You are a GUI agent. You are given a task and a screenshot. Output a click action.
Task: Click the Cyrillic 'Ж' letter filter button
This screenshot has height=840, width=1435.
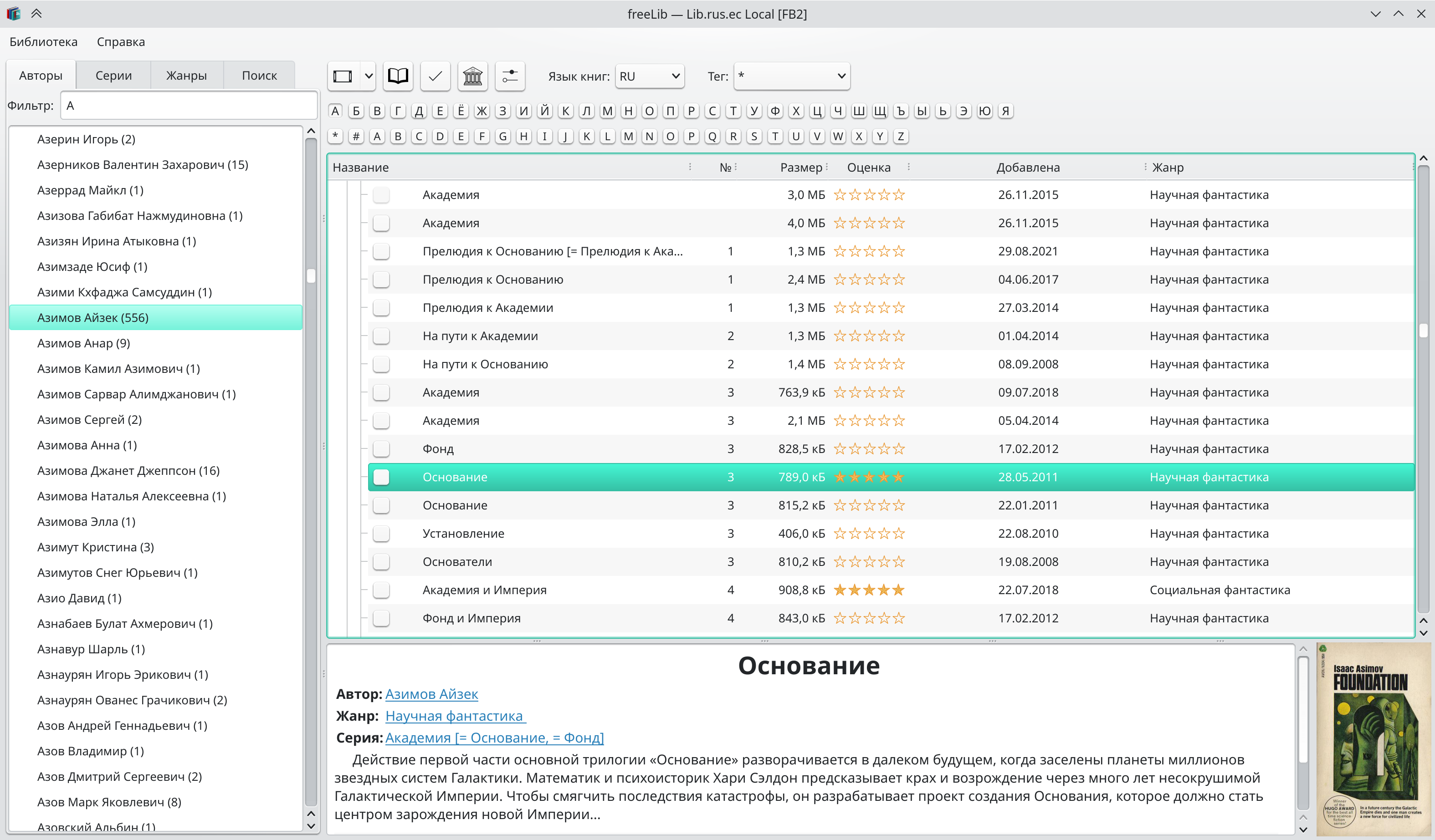(482, 111)
